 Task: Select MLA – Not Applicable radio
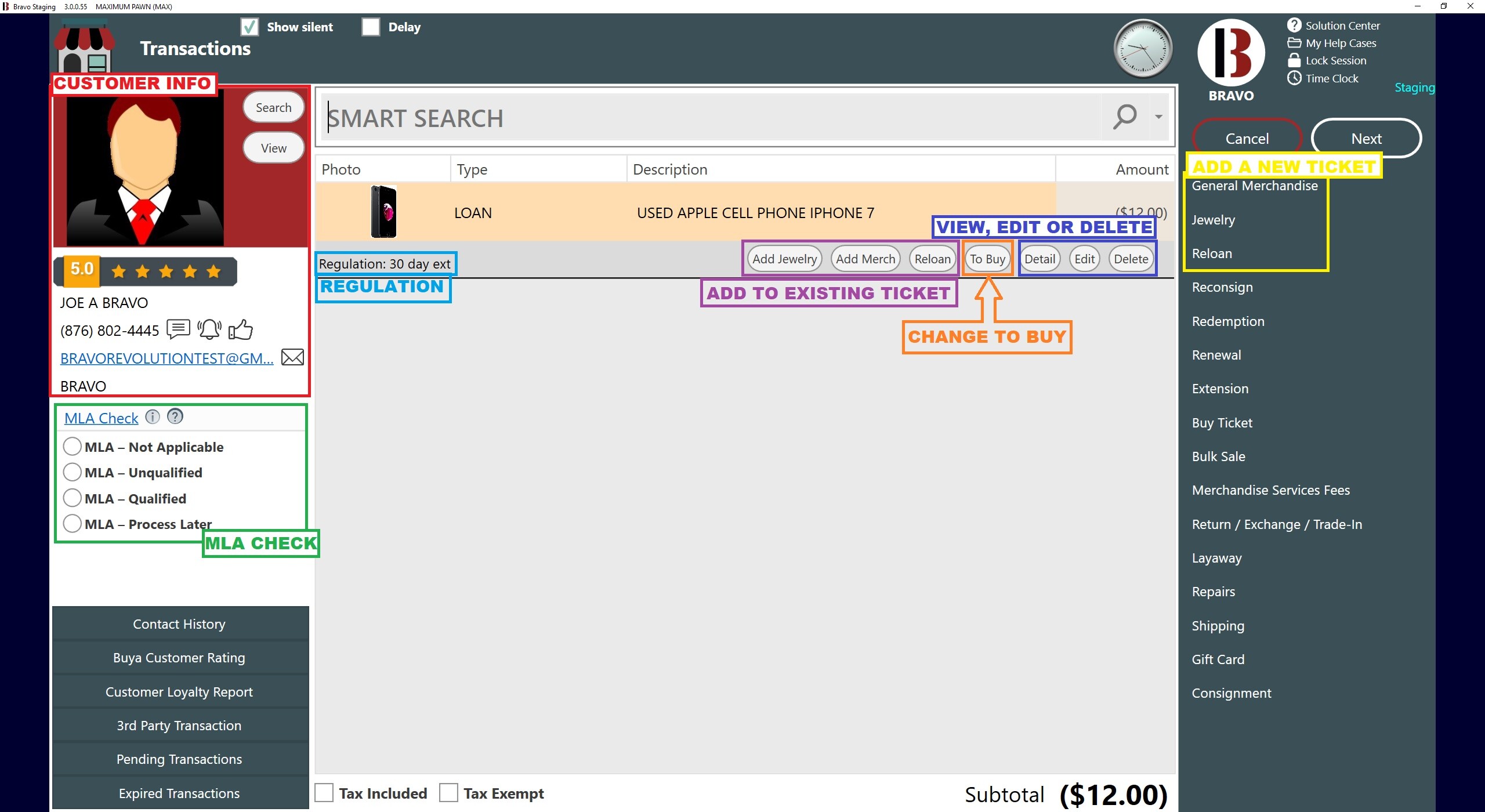coord(72,446)
